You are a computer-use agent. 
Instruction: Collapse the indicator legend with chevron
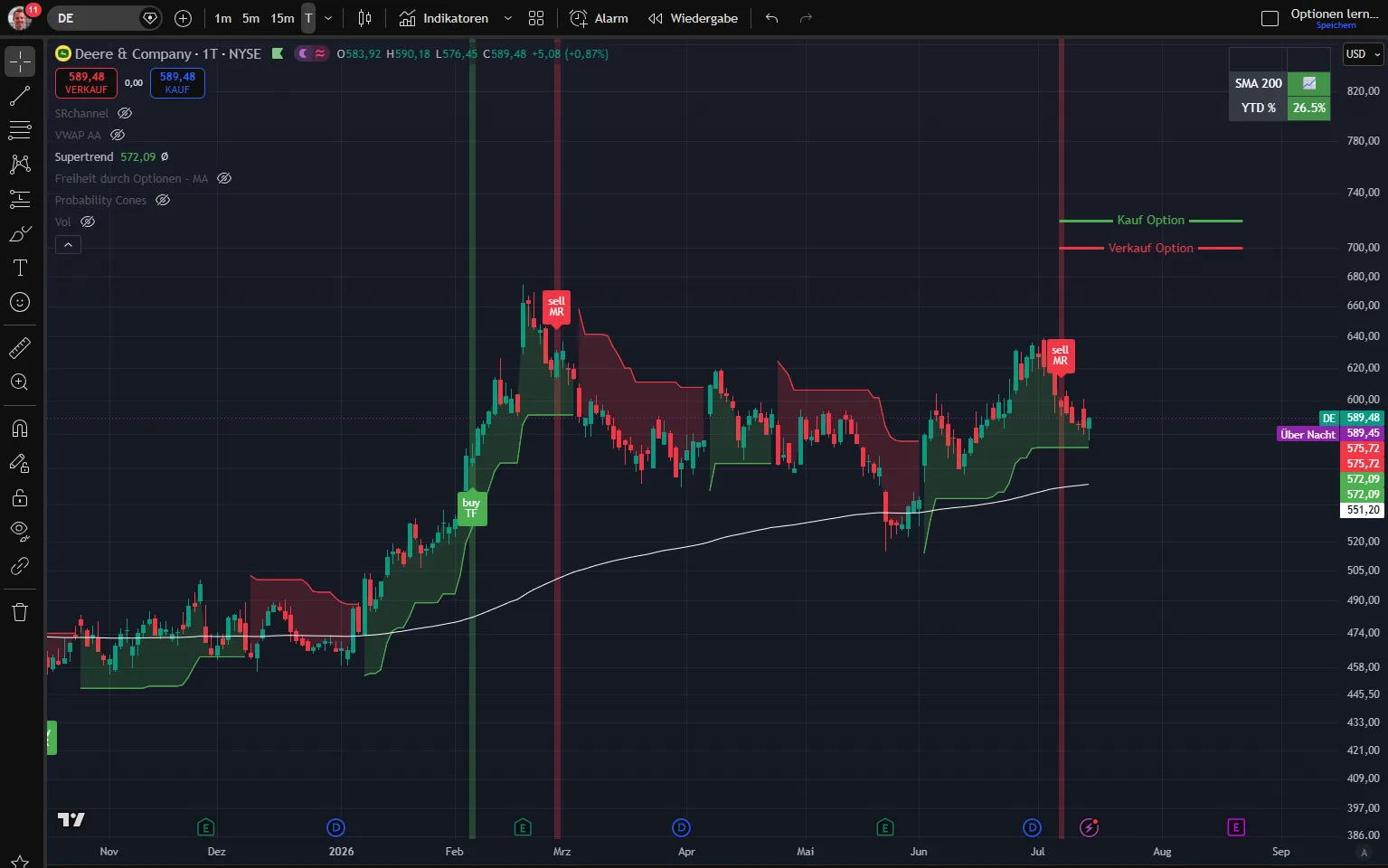[x=68, y=244]
